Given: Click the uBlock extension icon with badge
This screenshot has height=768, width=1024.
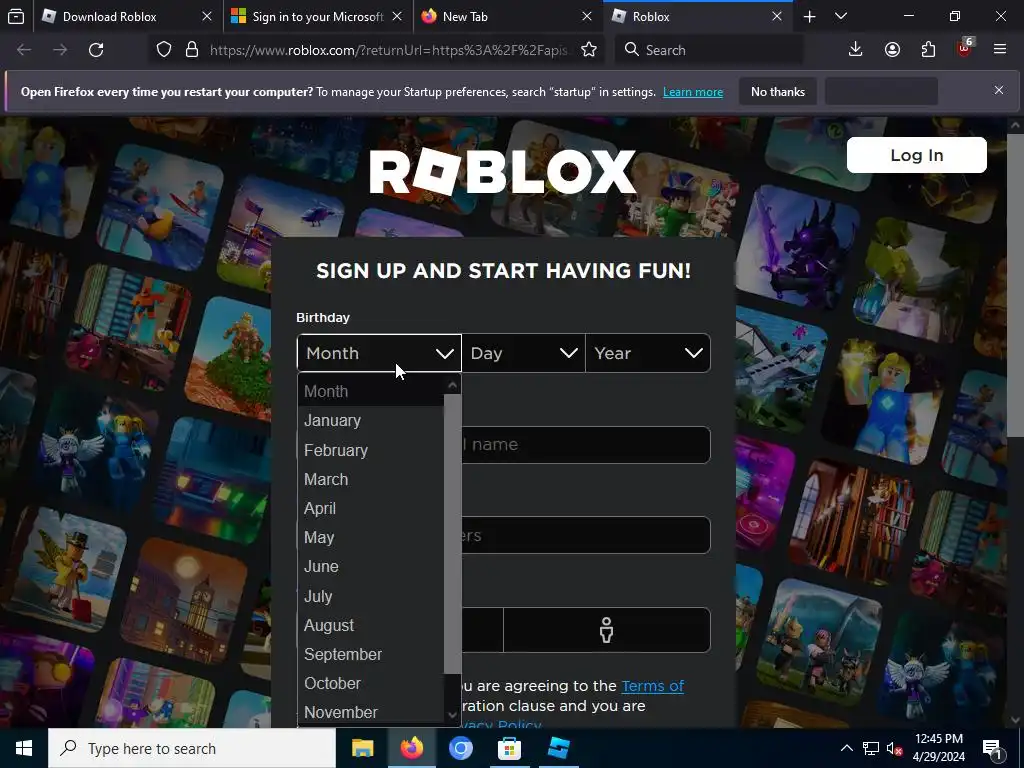Looking at the screenshot, I should pyautogui.click(x=965, y=48).
